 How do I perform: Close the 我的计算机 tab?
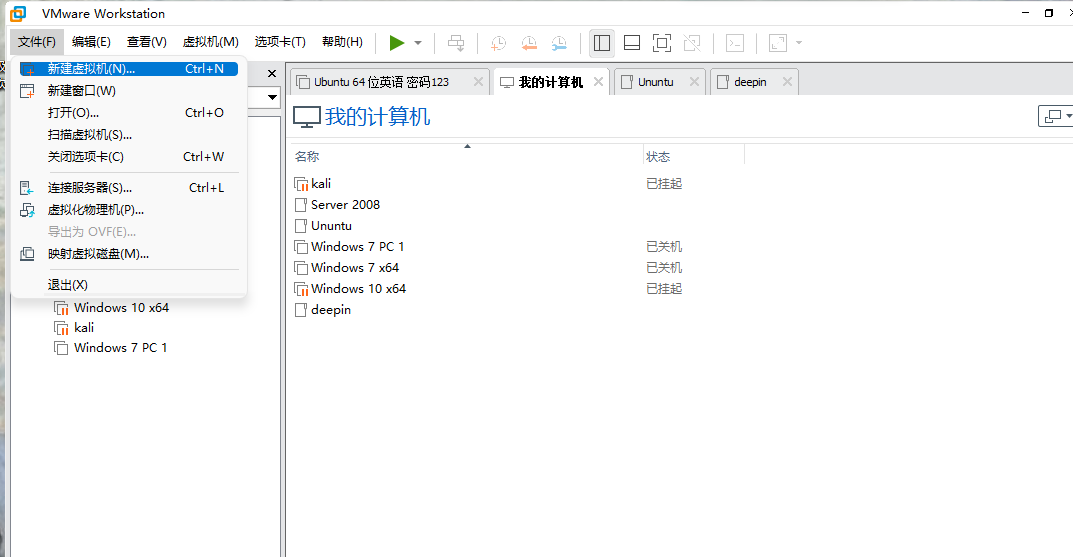coord(598,81)
